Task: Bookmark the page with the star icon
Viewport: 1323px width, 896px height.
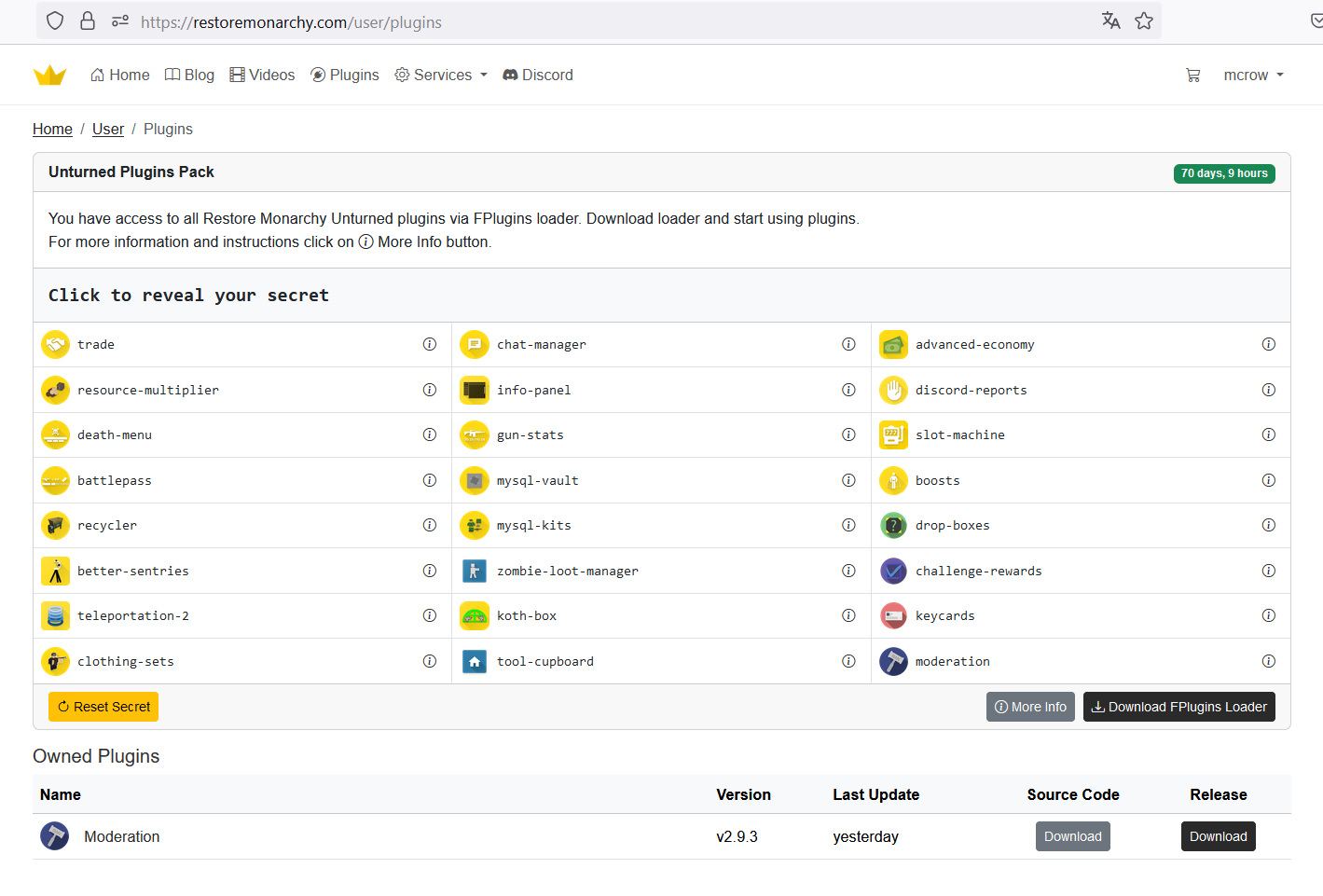Action: pos(1144,21)
